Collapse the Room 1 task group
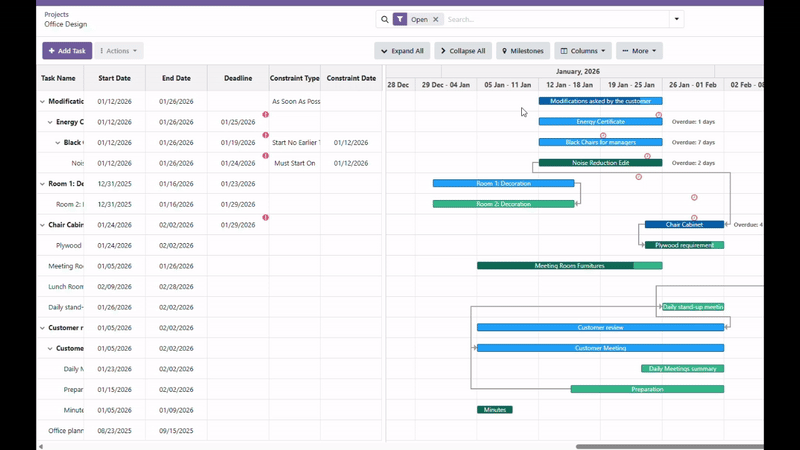This screenshot has height=450, width=800. click(x=42, y=184)
